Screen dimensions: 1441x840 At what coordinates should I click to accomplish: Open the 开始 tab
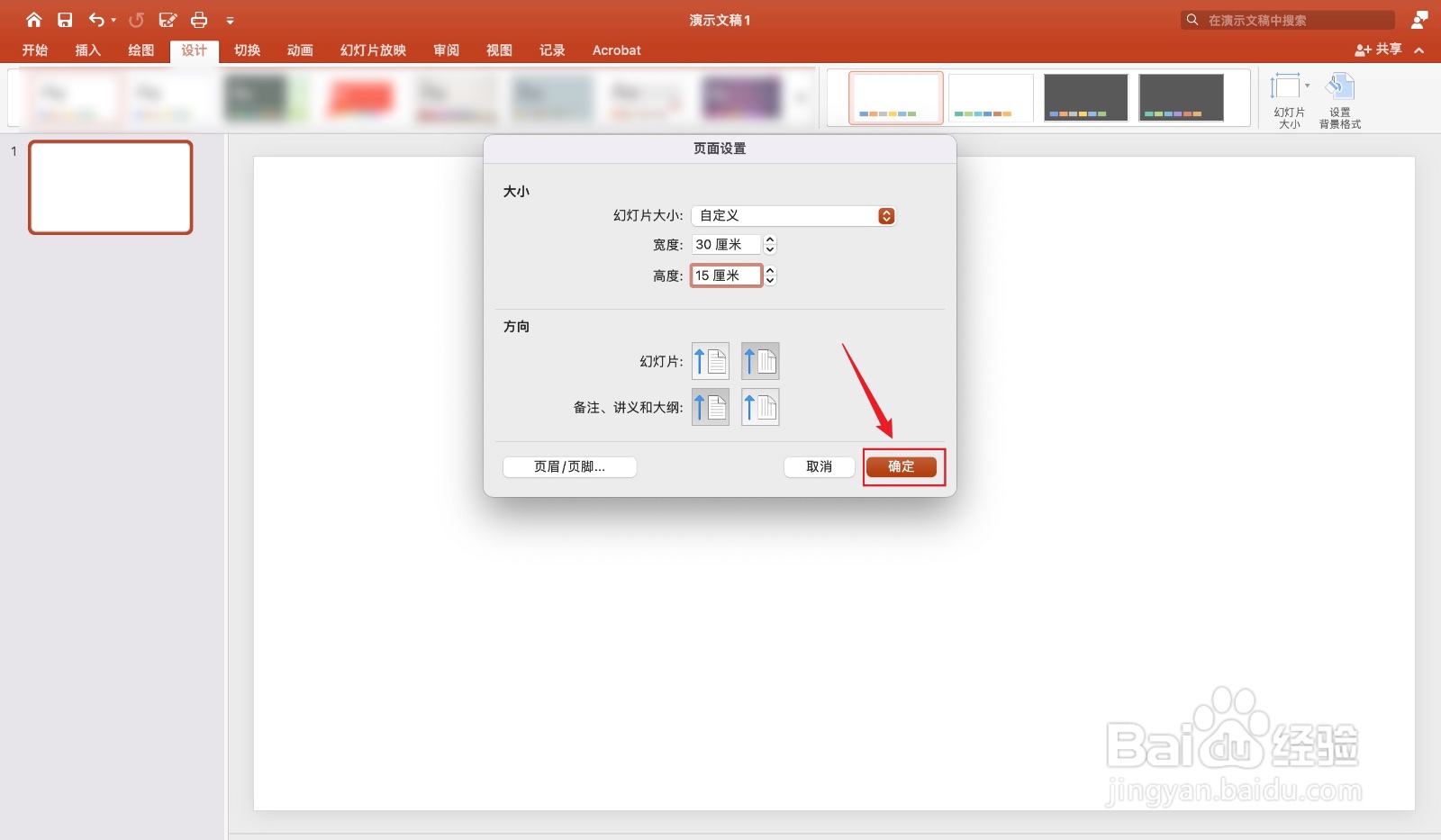(35, 50)
